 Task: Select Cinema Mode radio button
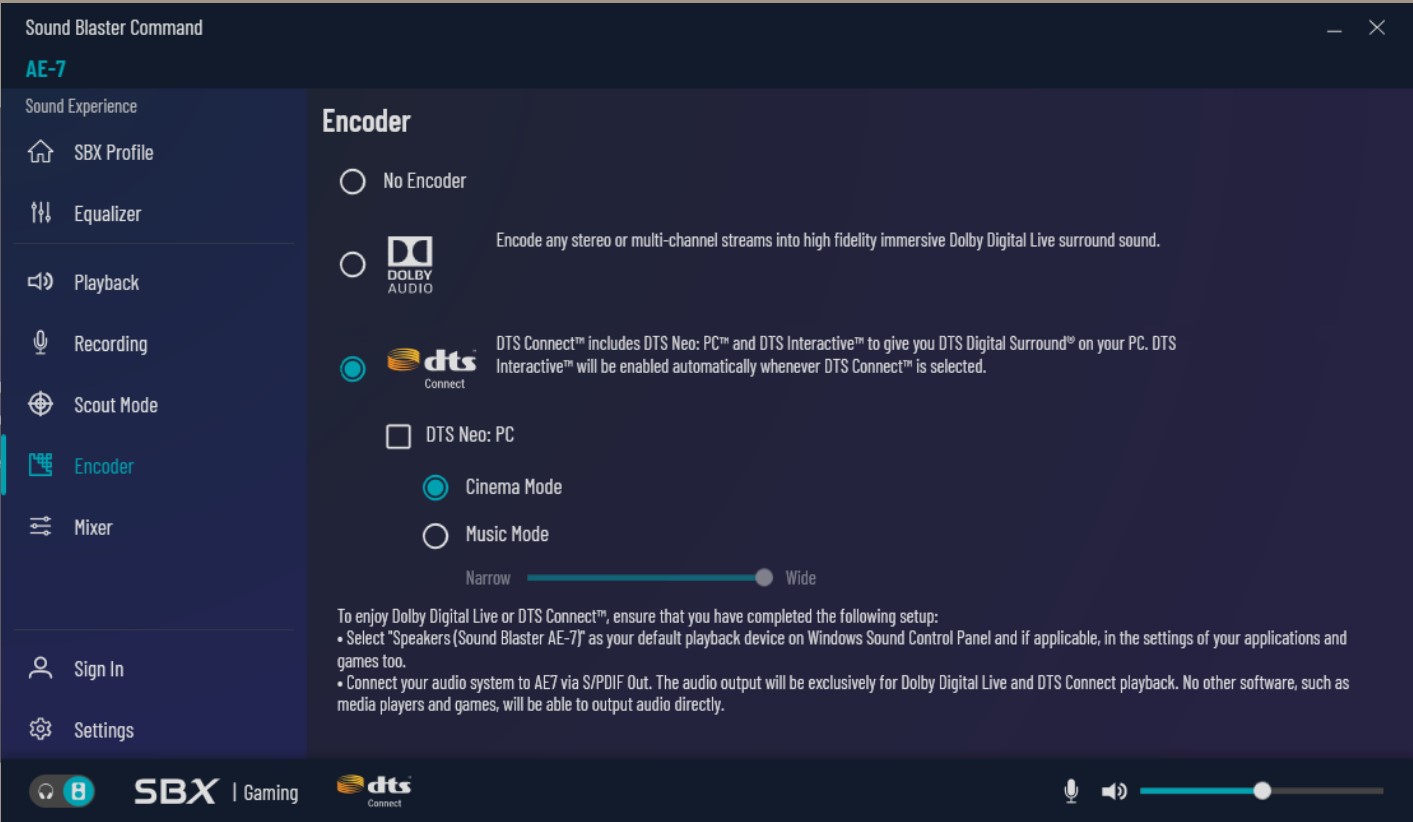[x=435, y=488]
